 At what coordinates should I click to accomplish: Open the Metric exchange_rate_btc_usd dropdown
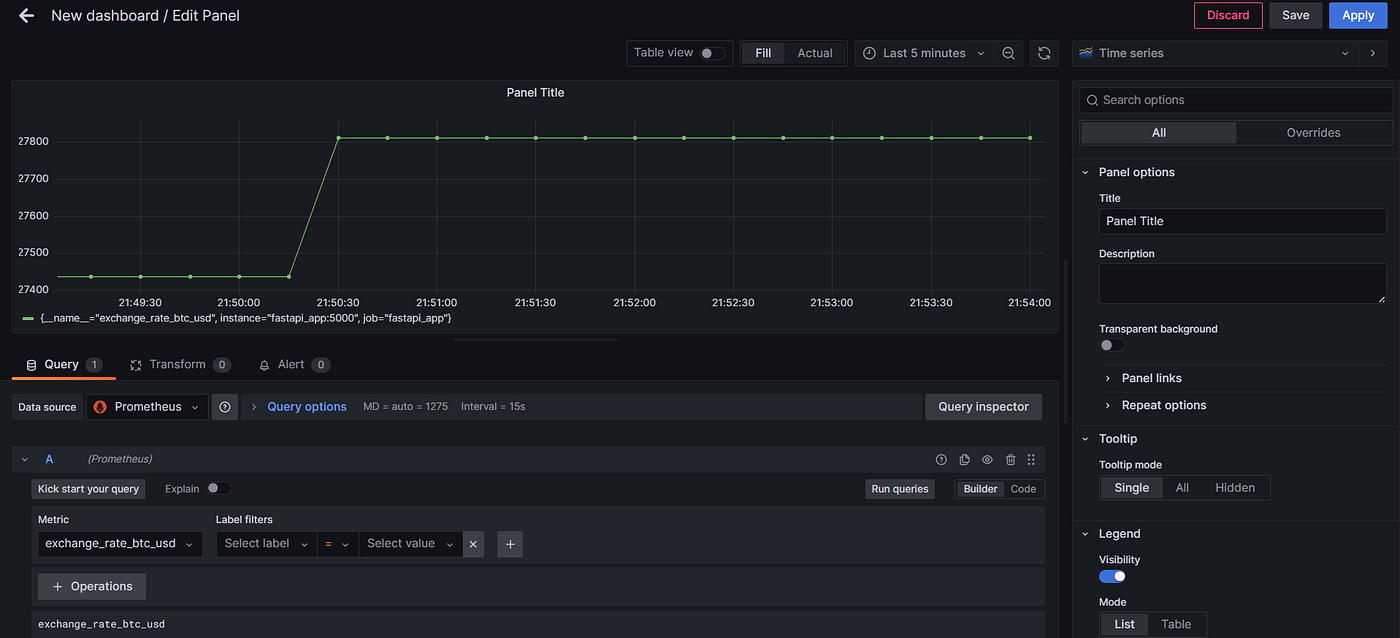120,544
